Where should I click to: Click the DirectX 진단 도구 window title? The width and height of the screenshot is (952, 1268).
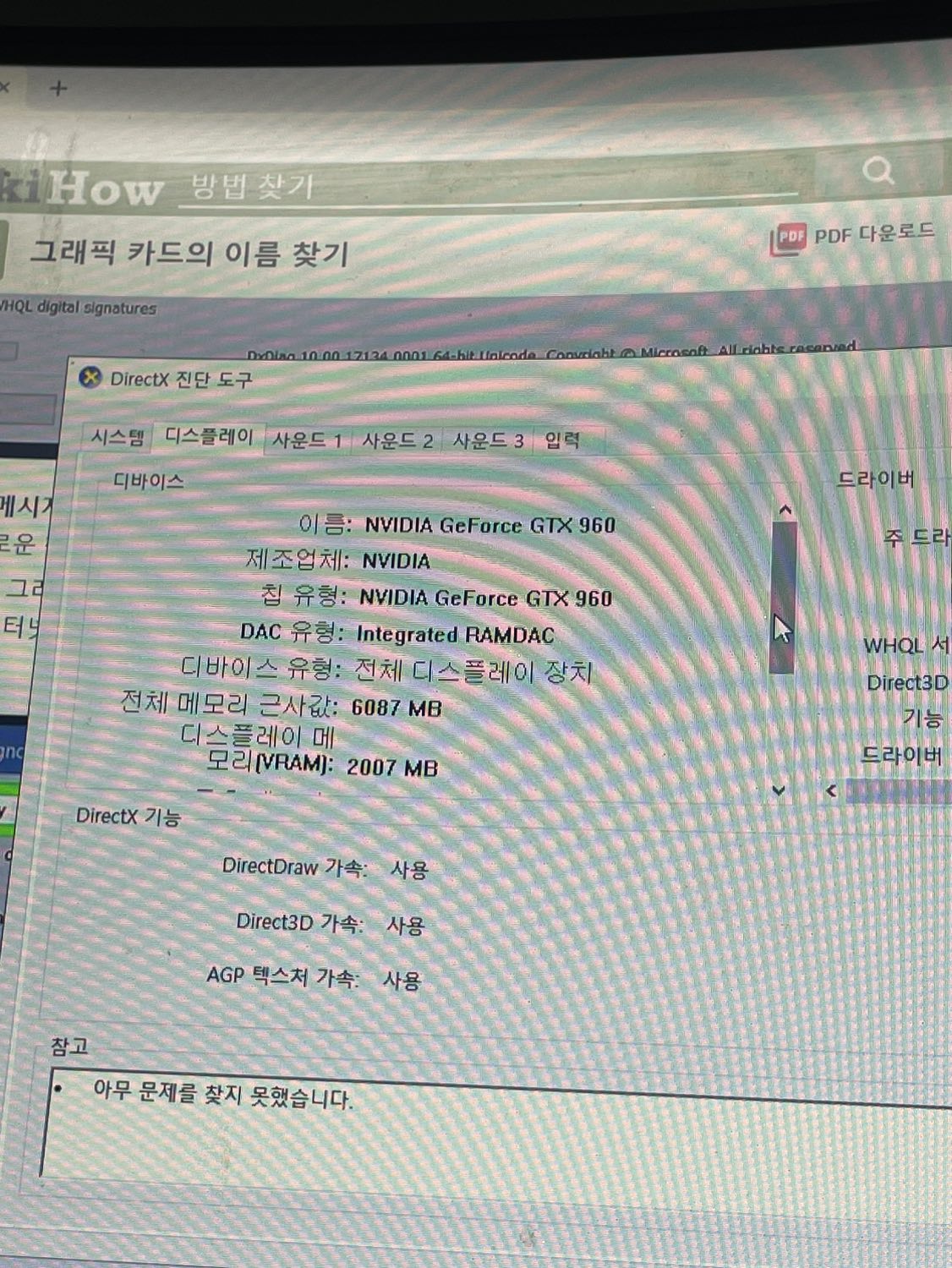click(x=181, y=379)
